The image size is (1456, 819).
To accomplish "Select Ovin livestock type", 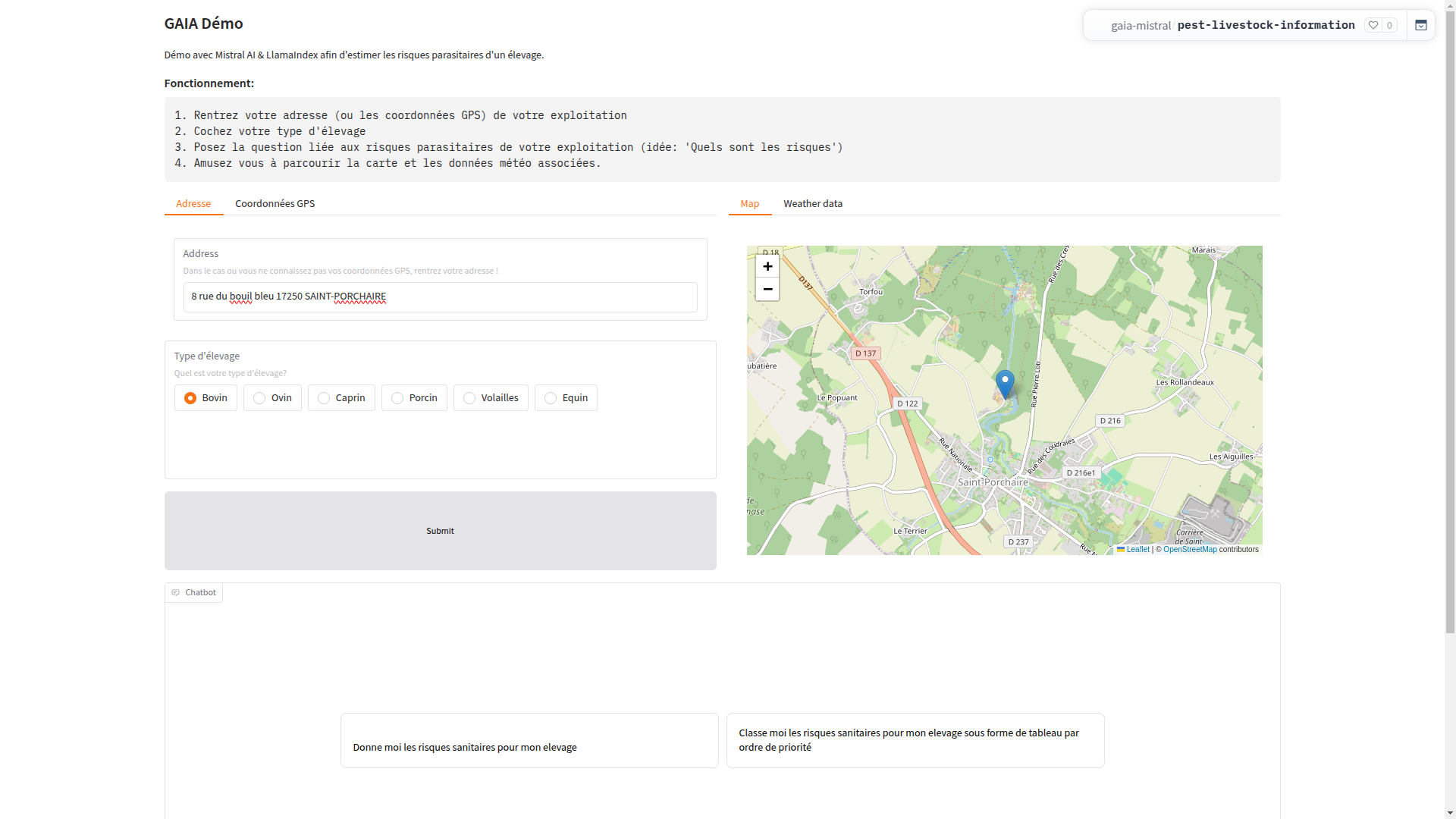I will (272, 398).
